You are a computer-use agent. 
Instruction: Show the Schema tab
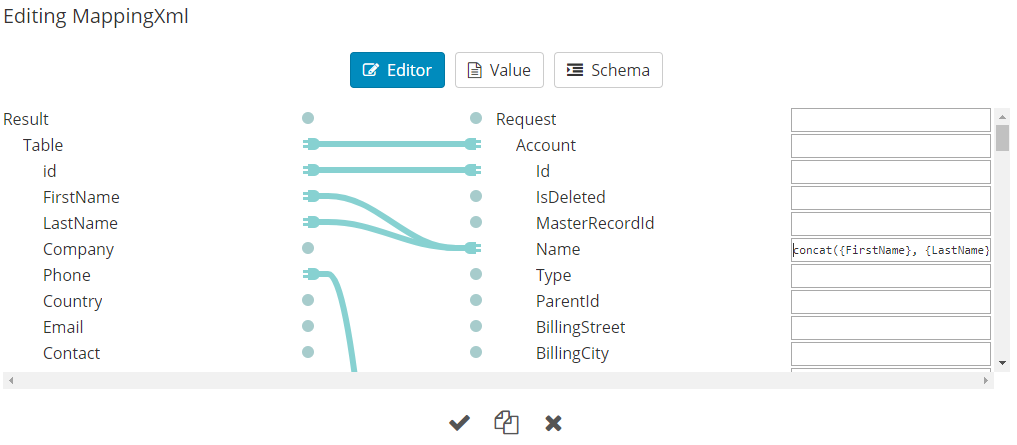pyautogui.click(x=608, y=70)
